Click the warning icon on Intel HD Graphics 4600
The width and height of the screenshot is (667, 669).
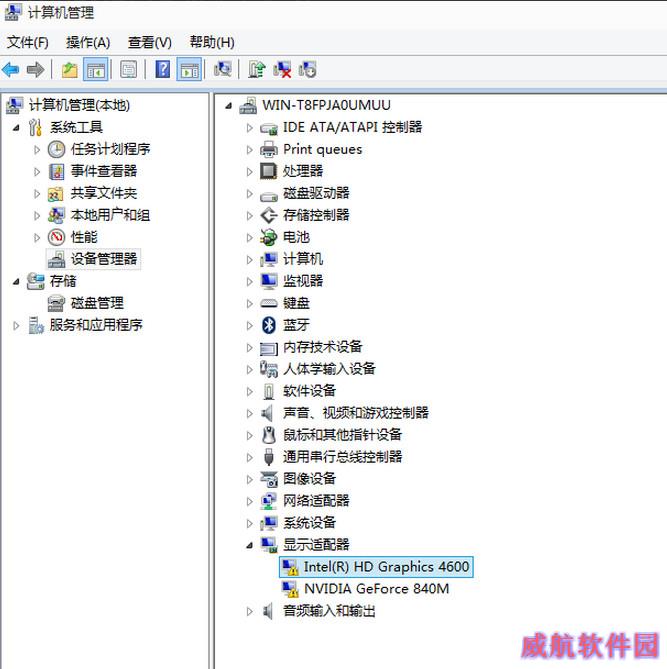[290, 567]
